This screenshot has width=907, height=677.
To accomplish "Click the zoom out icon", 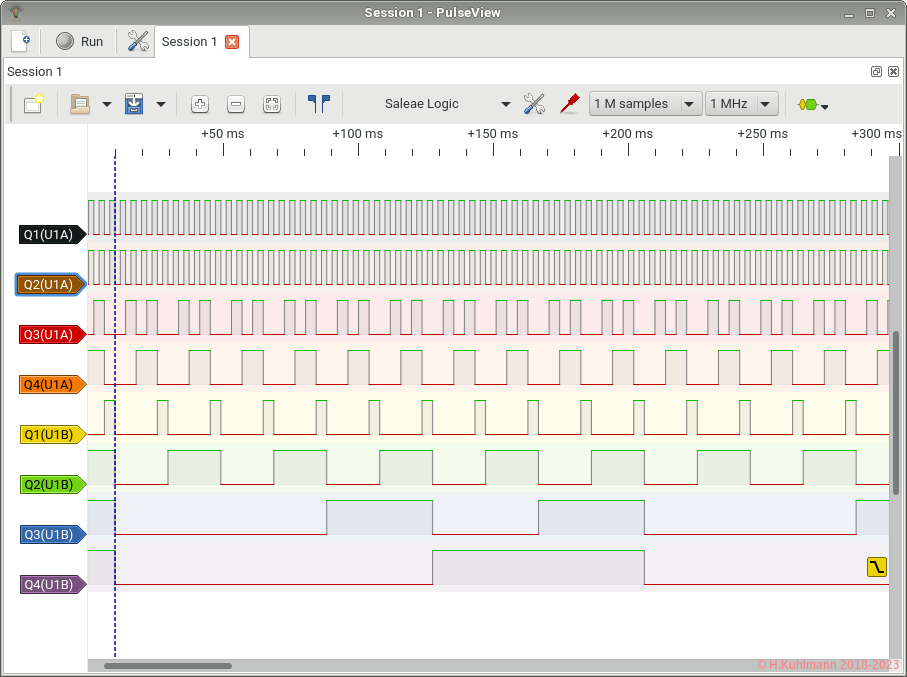I will click(x=236, y=104).
